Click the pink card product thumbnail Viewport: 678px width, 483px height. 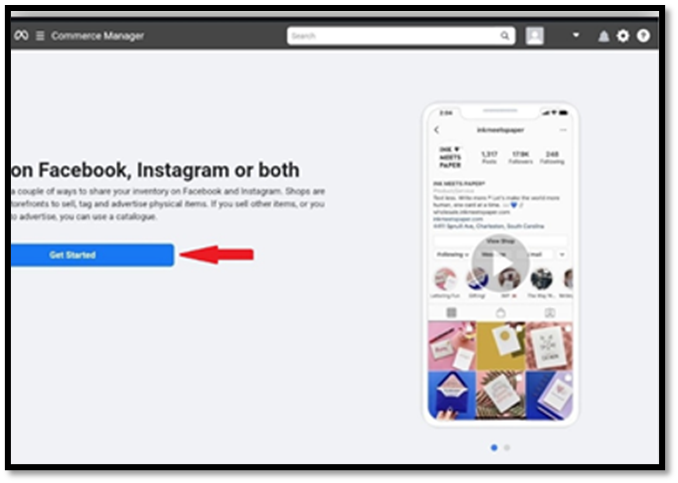pos(452,345)
